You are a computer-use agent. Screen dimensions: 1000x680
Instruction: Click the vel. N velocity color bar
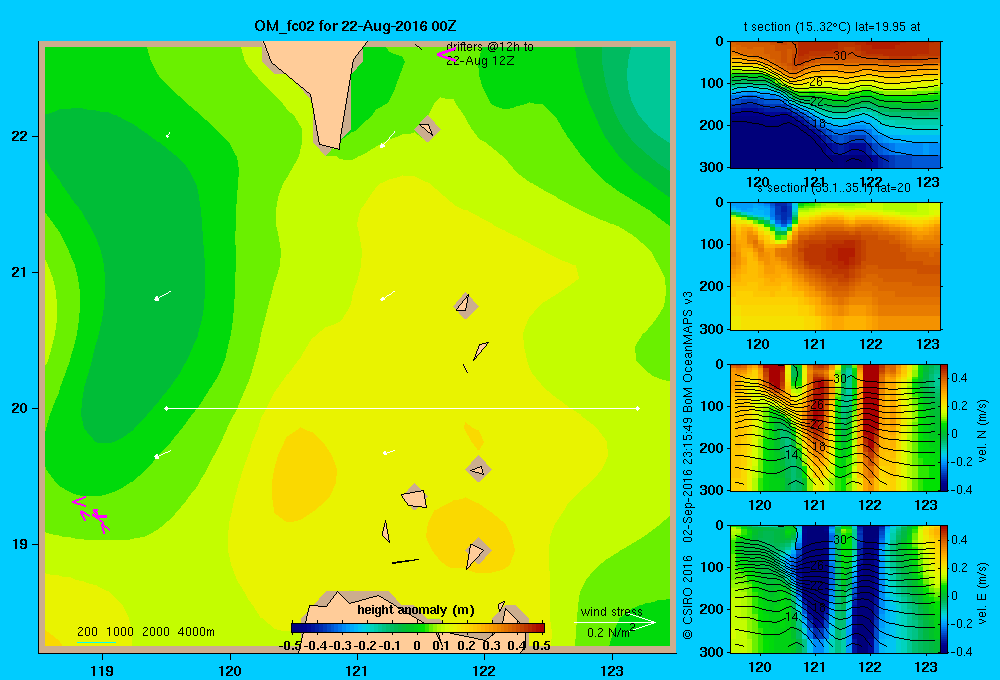coord(945,427)
